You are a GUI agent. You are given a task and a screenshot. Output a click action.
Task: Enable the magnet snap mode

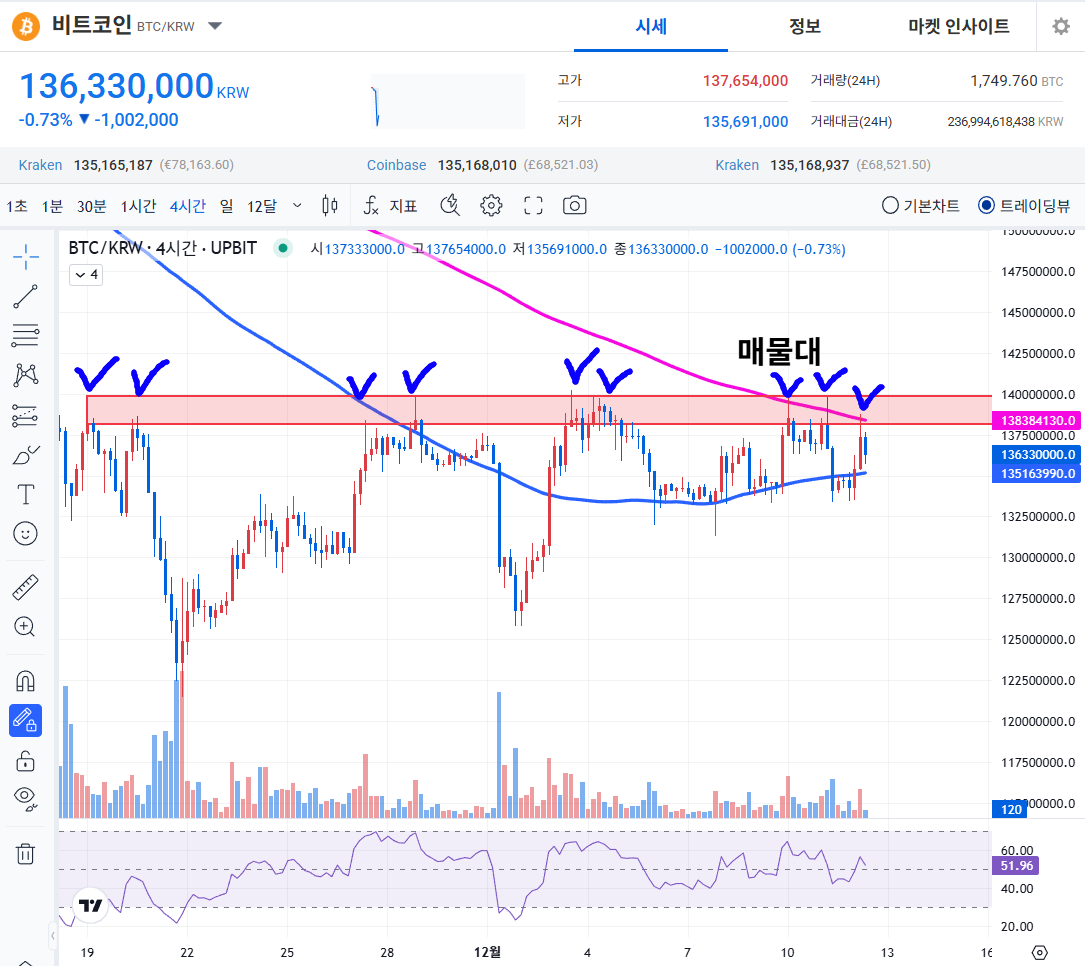tap(26, 681)
